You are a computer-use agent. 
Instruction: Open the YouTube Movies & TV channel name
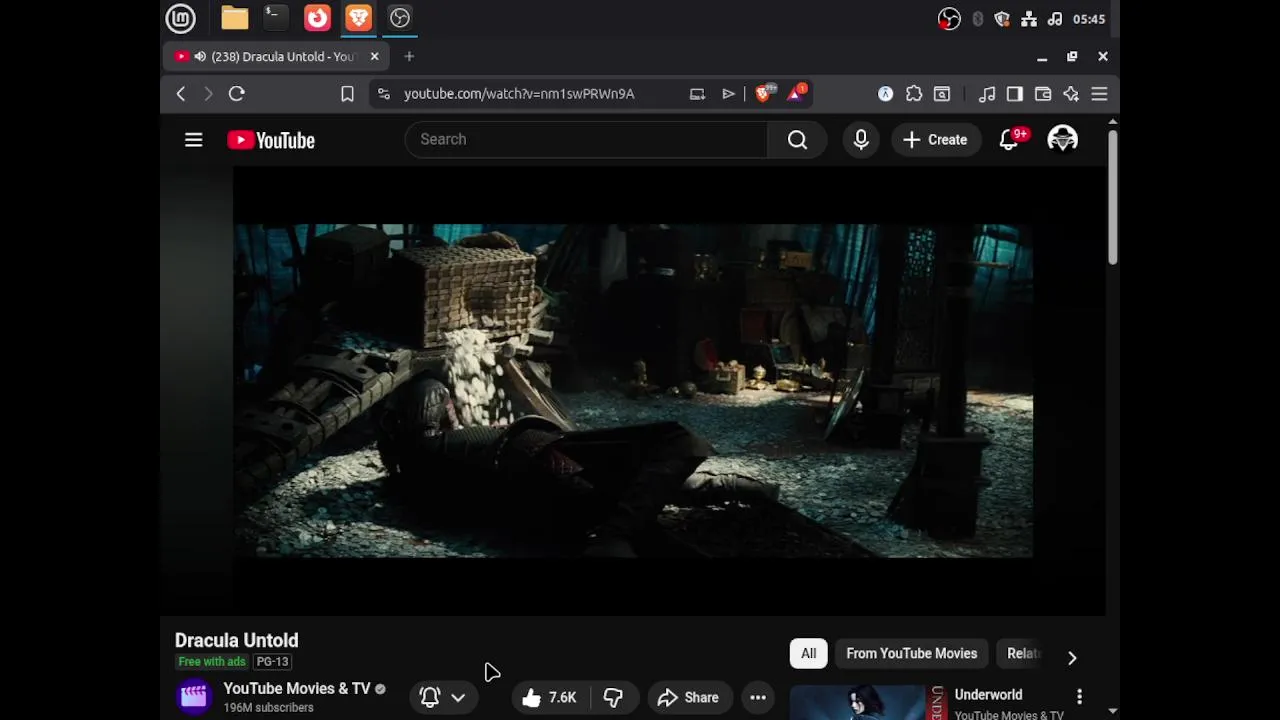297,688
